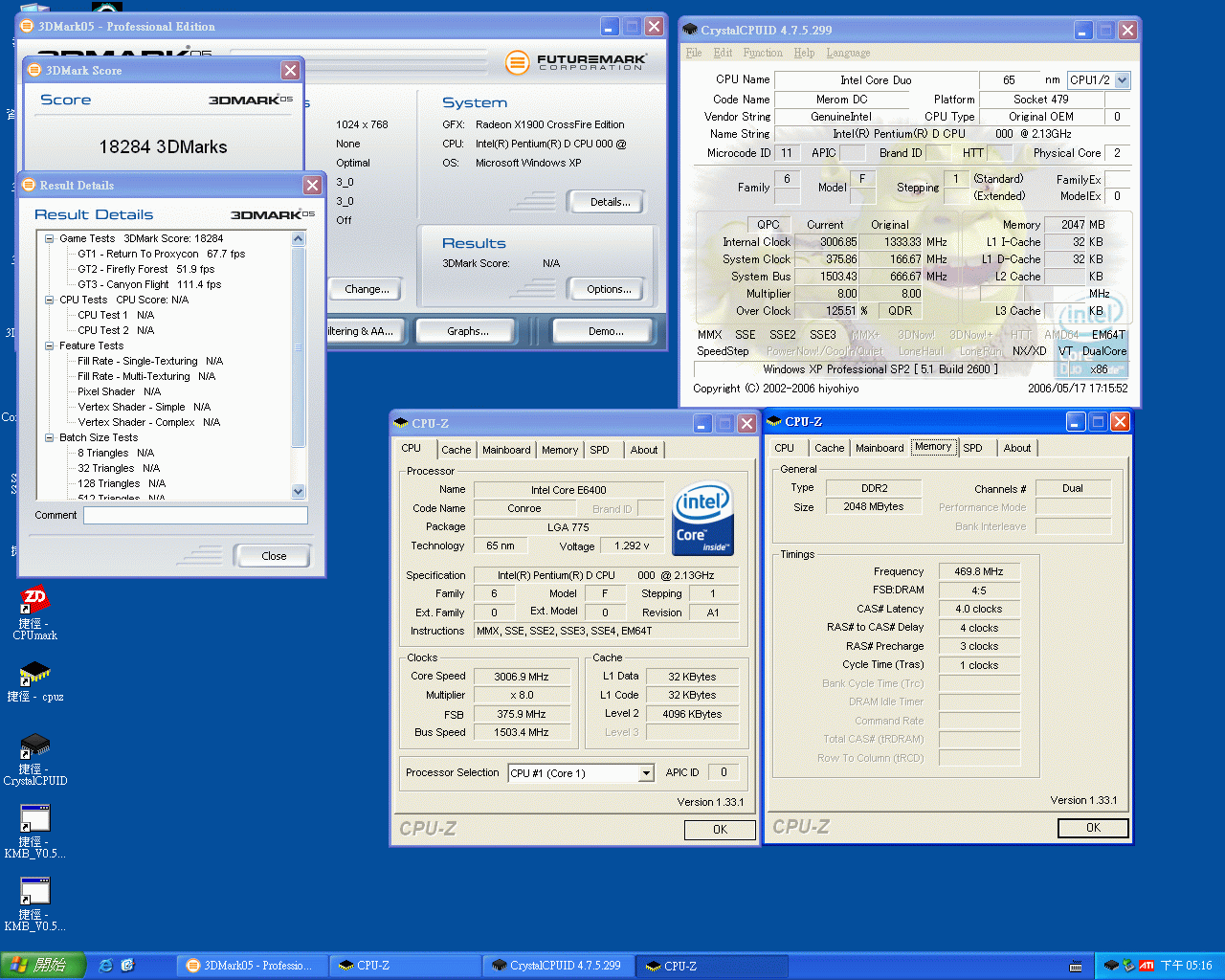Screen dimensions: 1225x980
Task: Click the ATI tray icon
Action: pos(1146,966)
